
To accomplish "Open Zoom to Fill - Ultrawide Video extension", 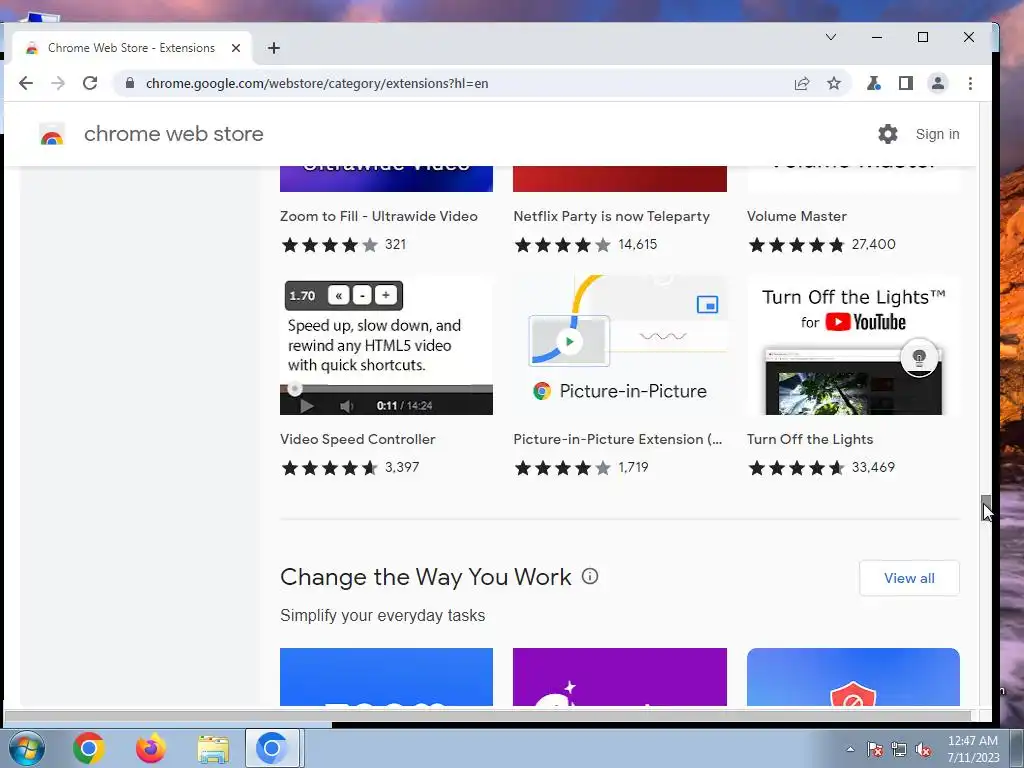I will tap(379, 216).
